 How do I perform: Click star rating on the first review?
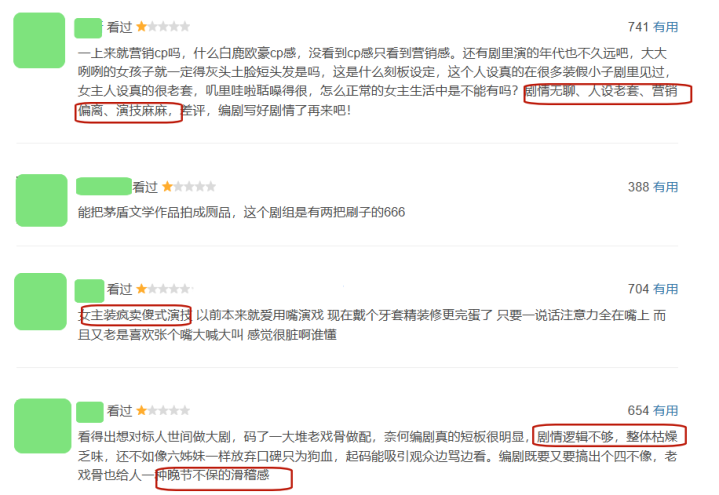point(163,27)
